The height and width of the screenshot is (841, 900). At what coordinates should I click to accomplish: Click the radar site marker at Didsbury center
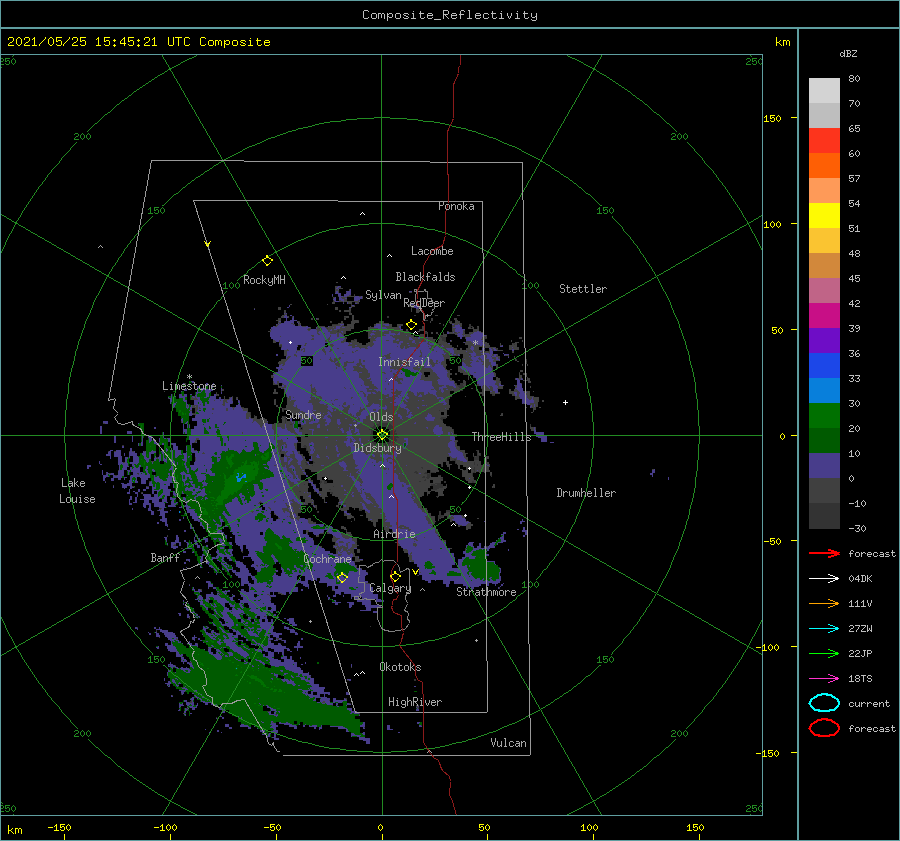coord(382,435)
